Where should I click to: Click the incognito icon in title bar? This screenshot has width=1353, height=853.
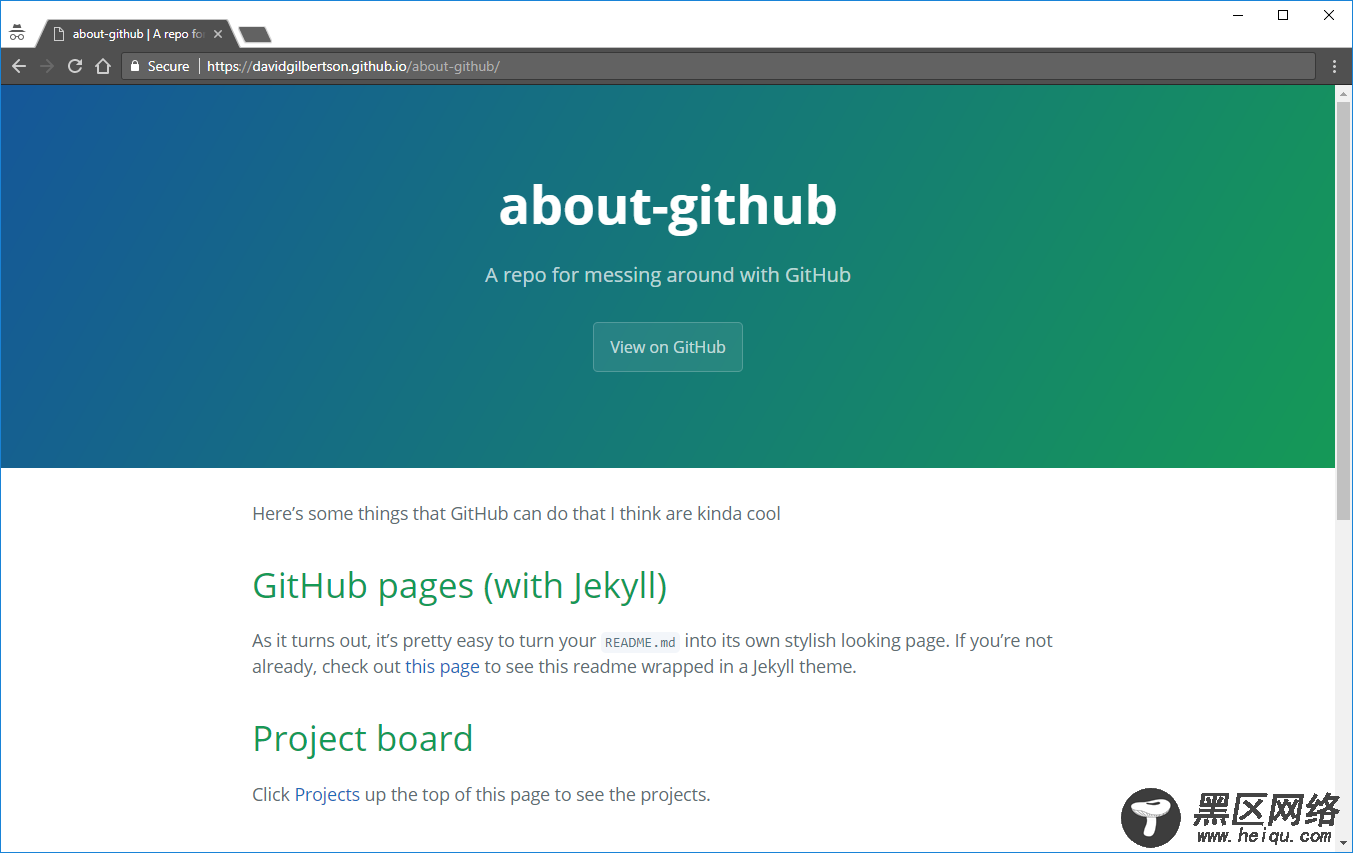[x=17, y=33]
